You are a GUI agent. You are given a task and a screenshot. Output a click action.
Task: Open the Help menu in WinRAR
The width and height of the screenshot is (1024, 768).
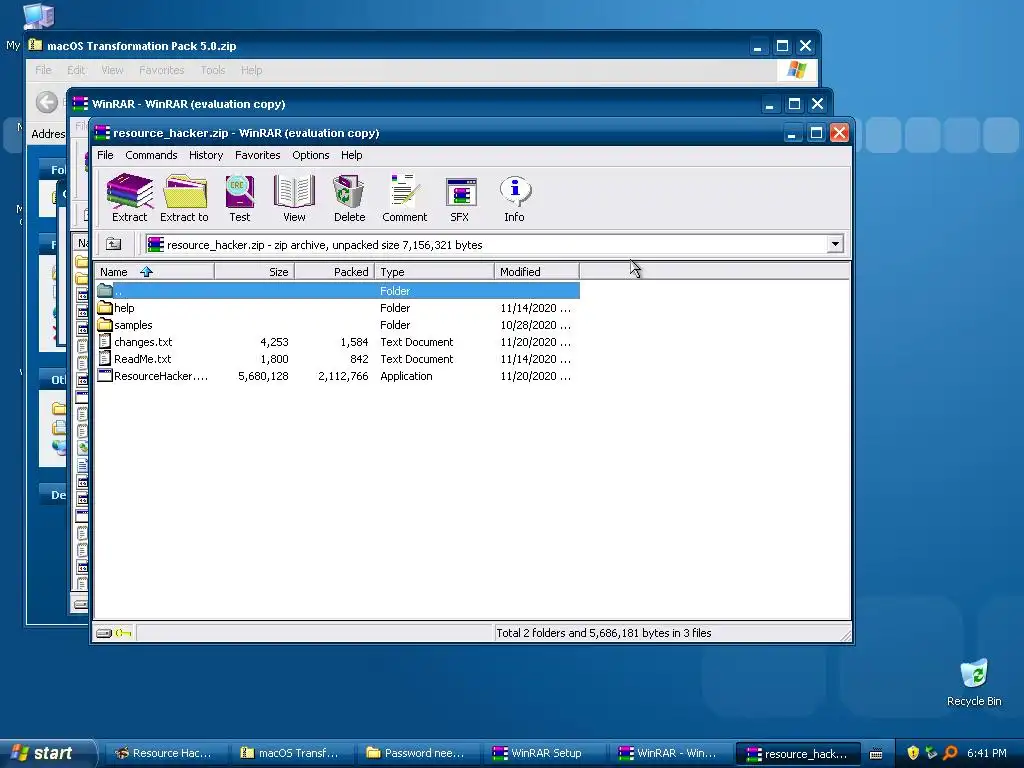(351, 155)
